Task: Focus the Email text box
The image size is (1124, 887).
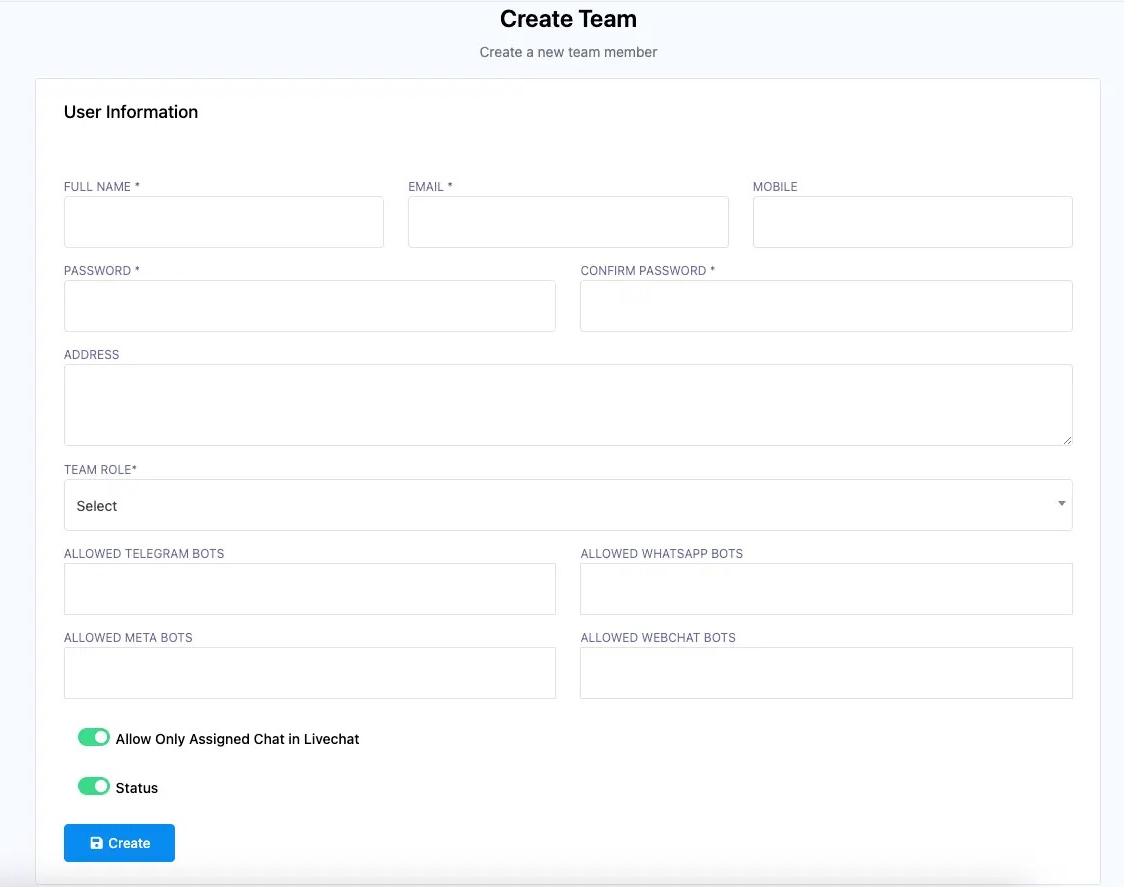Action: tap(567, 222)
